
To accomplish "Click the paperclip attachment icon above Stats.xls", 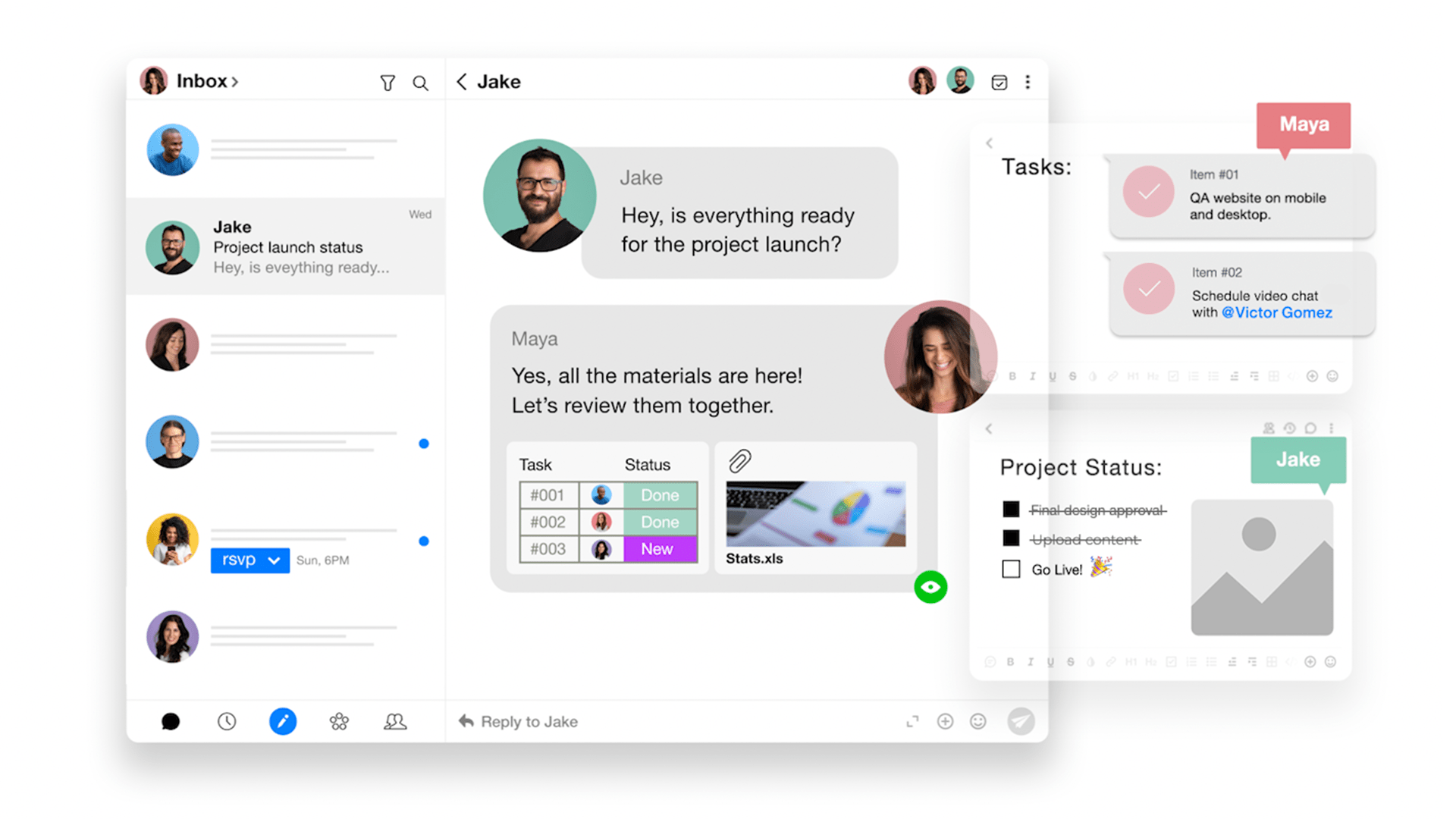I will coord(740,461).
